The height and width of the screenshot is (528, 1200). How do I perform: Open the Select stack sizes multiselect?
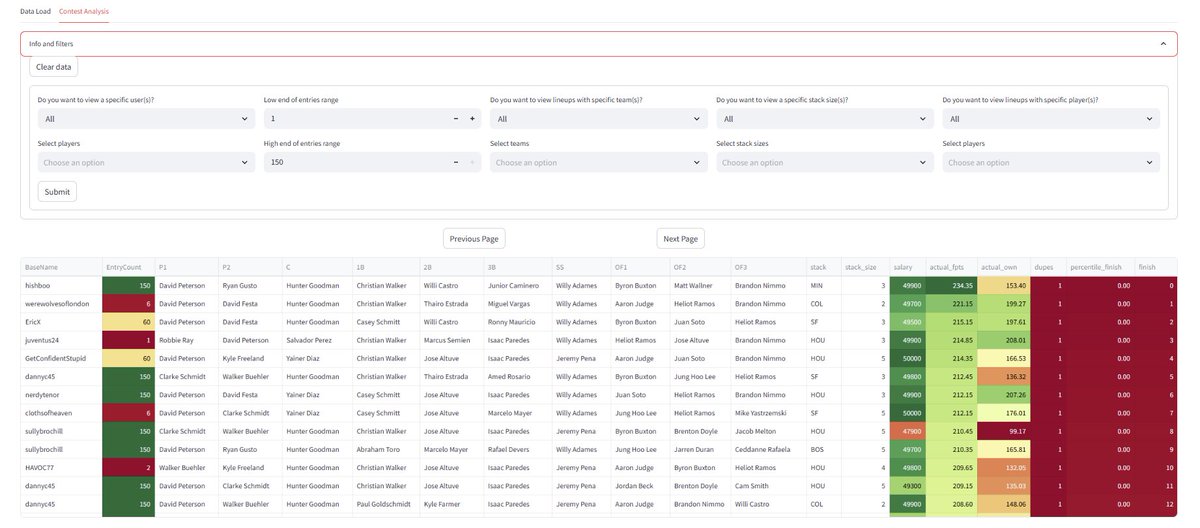(825, 162)
